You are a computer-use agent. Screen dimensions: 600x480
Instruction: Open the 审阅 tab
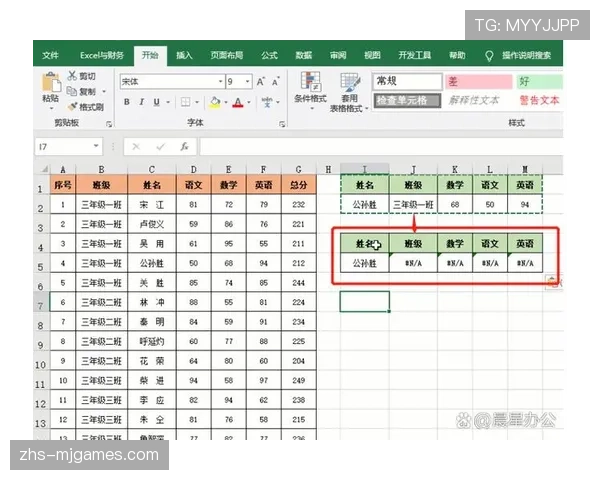pos(338,56)
